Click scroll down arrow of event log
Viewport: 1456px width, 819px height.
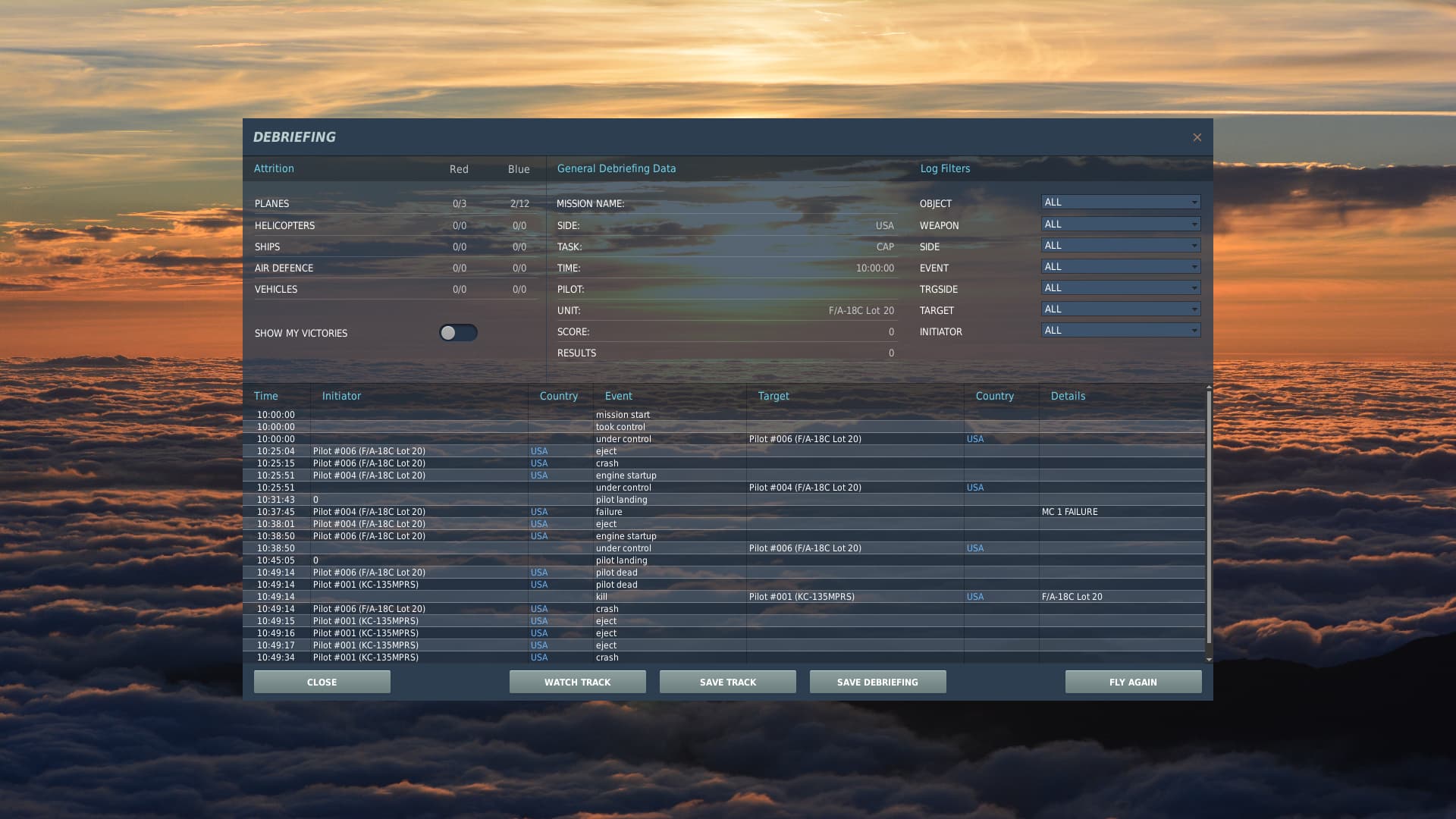[1208, 660]
